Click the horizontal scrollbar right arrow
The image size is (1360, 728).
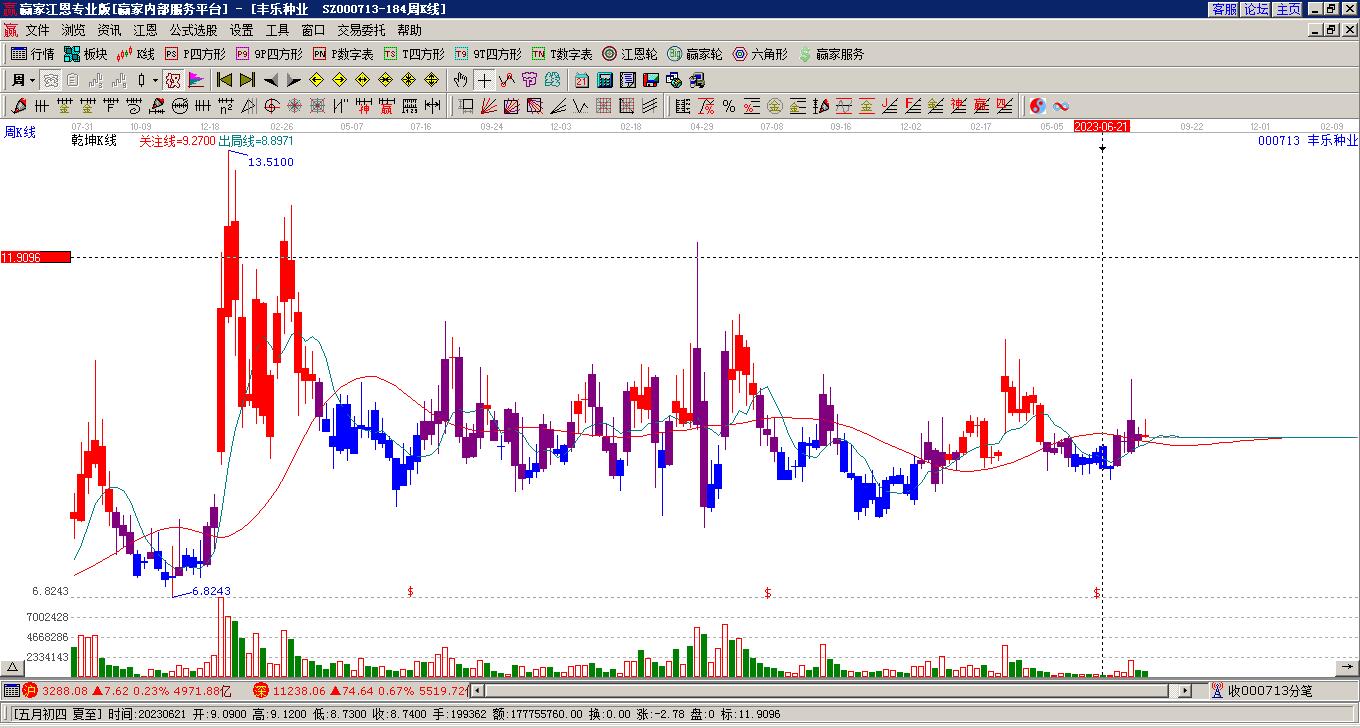1186,690
